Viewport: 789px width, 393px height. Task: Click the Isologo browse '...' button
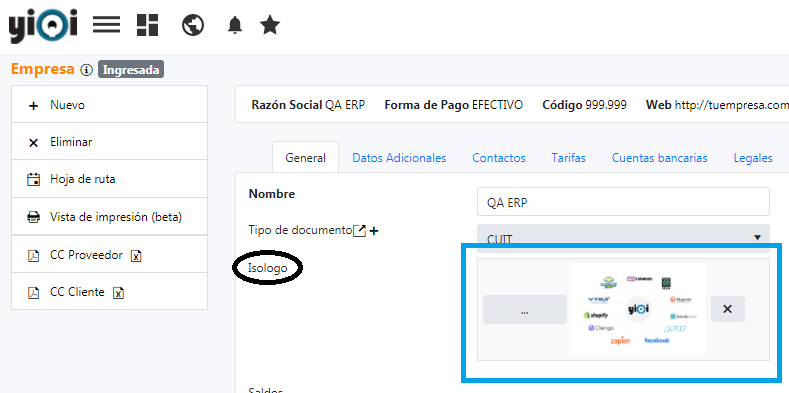point(525,309)
